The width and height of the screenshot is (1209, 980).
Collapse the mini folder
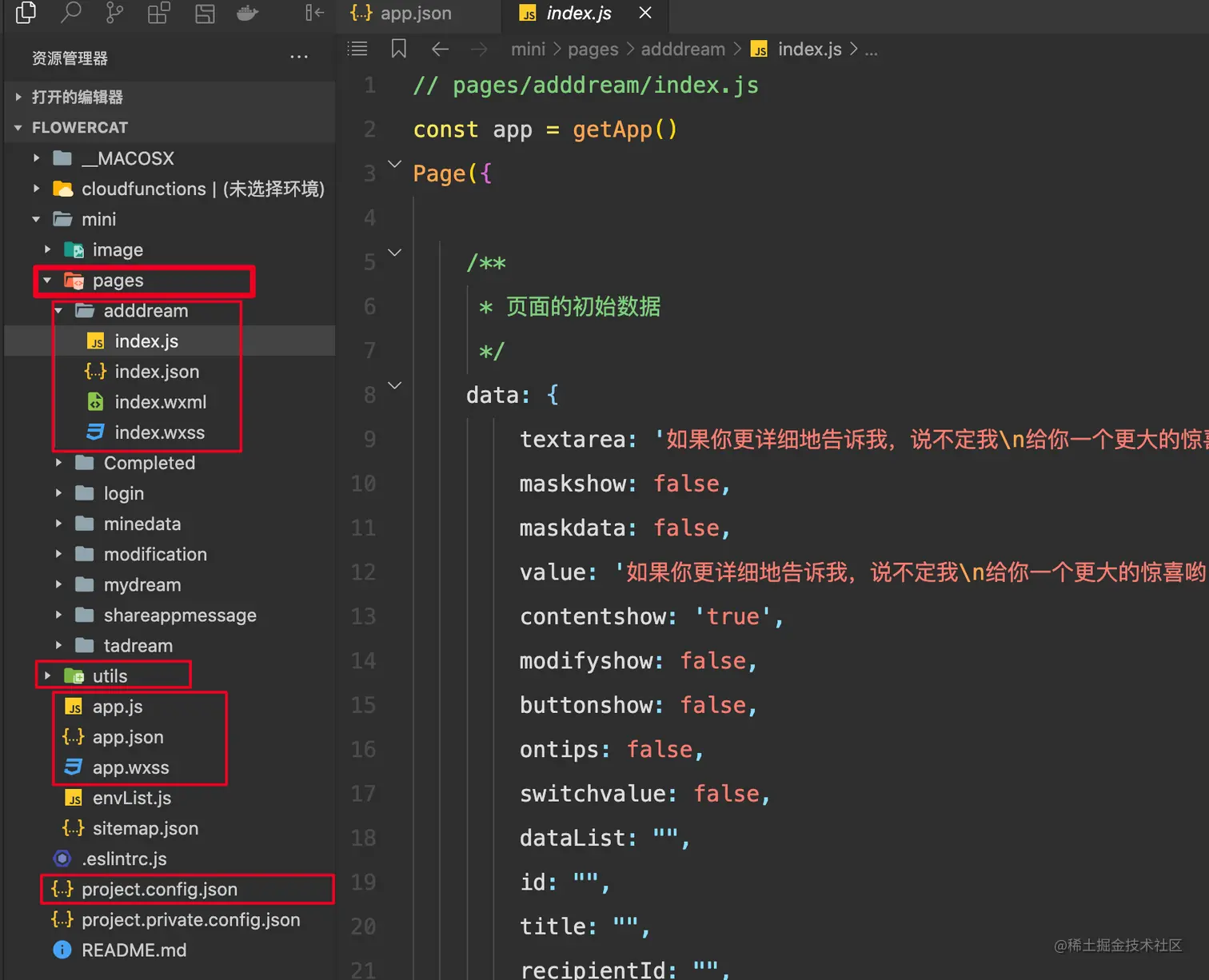point(170,219)
